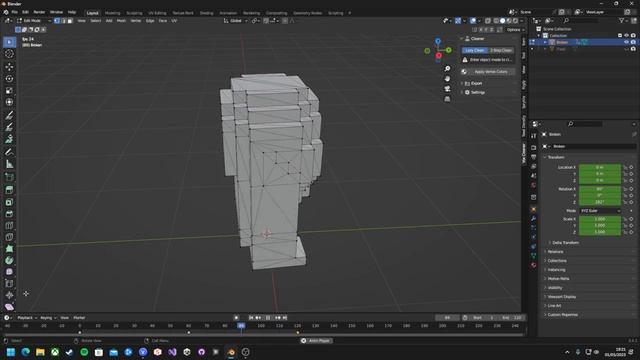Image resolution: width=640 pixels, height=360 pixels.
Task: Open the Playback menu in timeline
Action: pos(27,318)
